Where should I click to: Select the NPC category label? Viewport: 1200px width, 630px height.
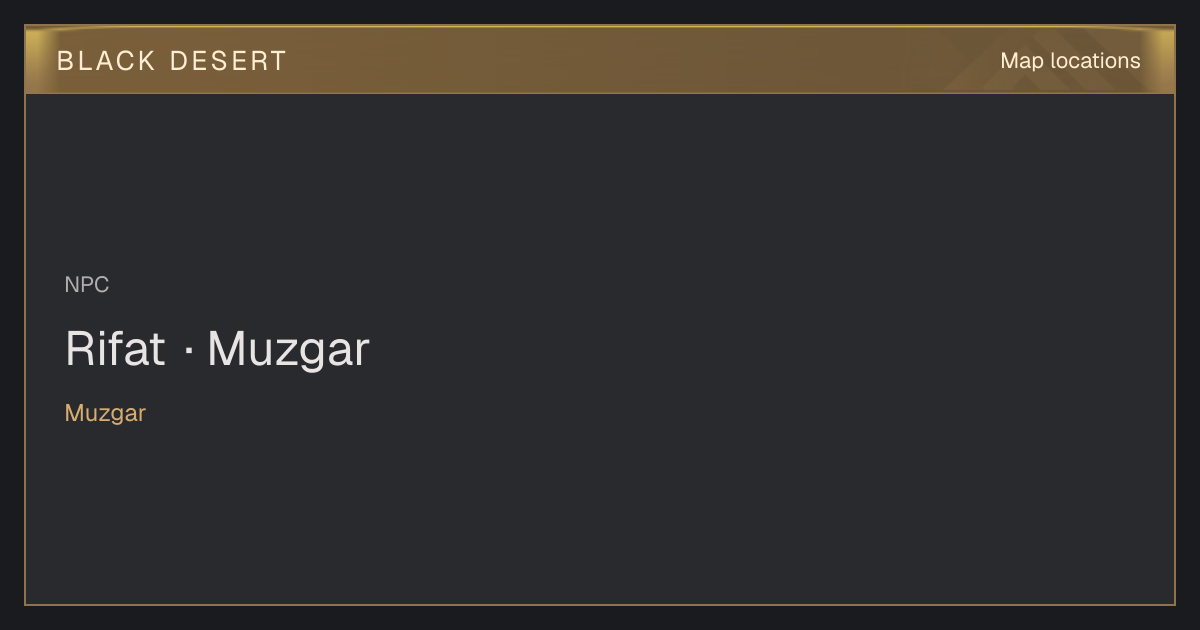click(x=87, y=285)
